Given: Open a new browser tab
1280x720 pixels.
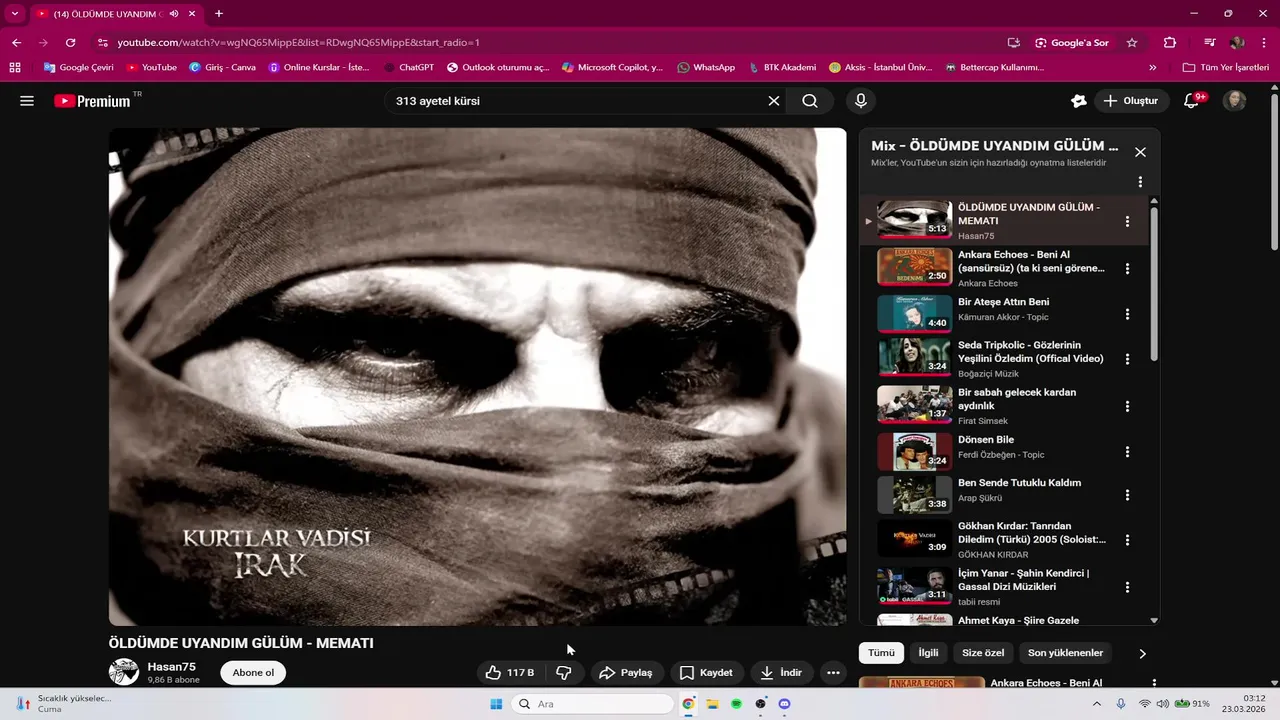Looking at the screenshot, I should click(x=219, y=14).
